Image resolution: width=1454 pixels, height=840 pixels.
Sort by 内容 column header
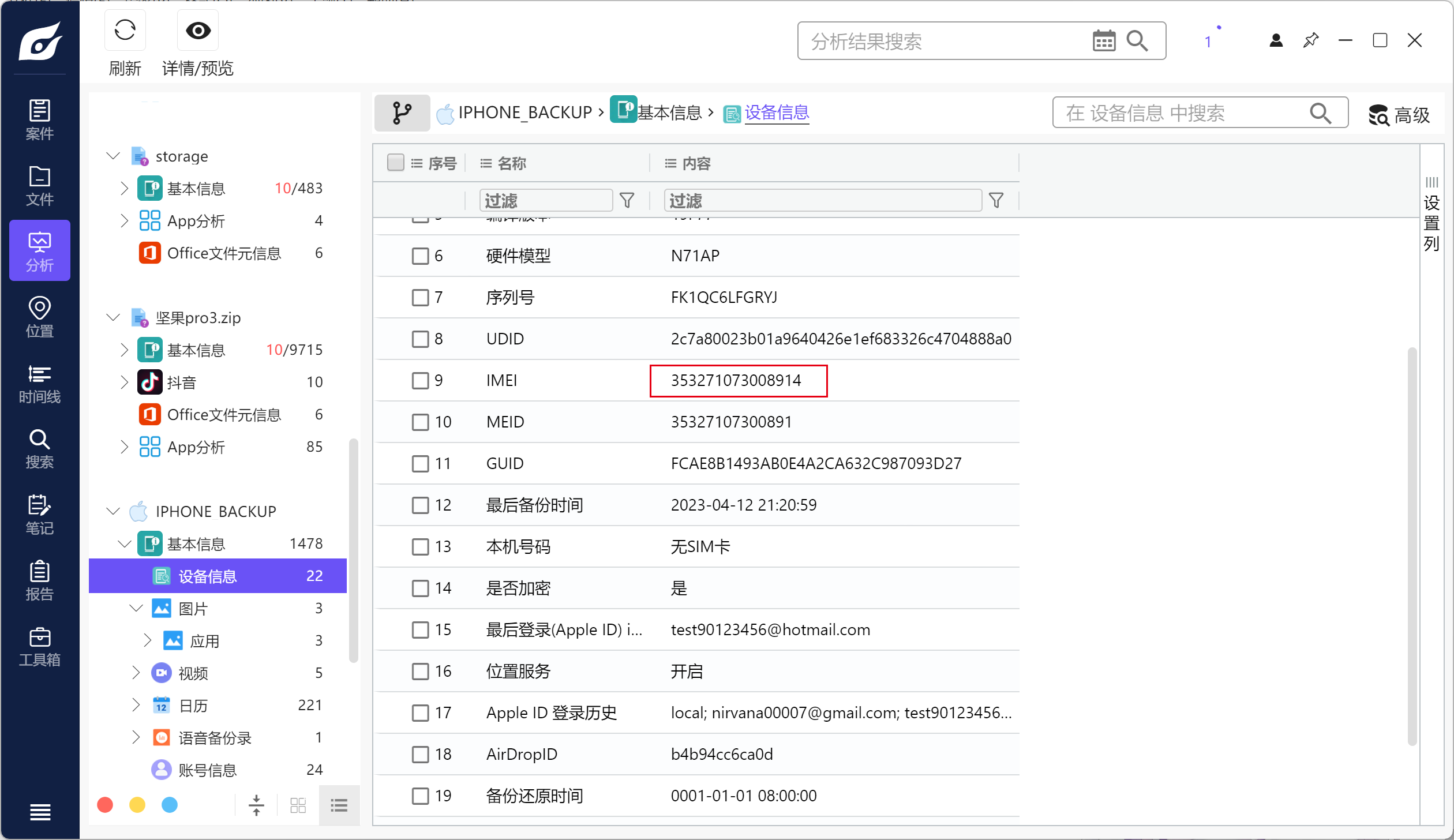click(x=696, y=163)
